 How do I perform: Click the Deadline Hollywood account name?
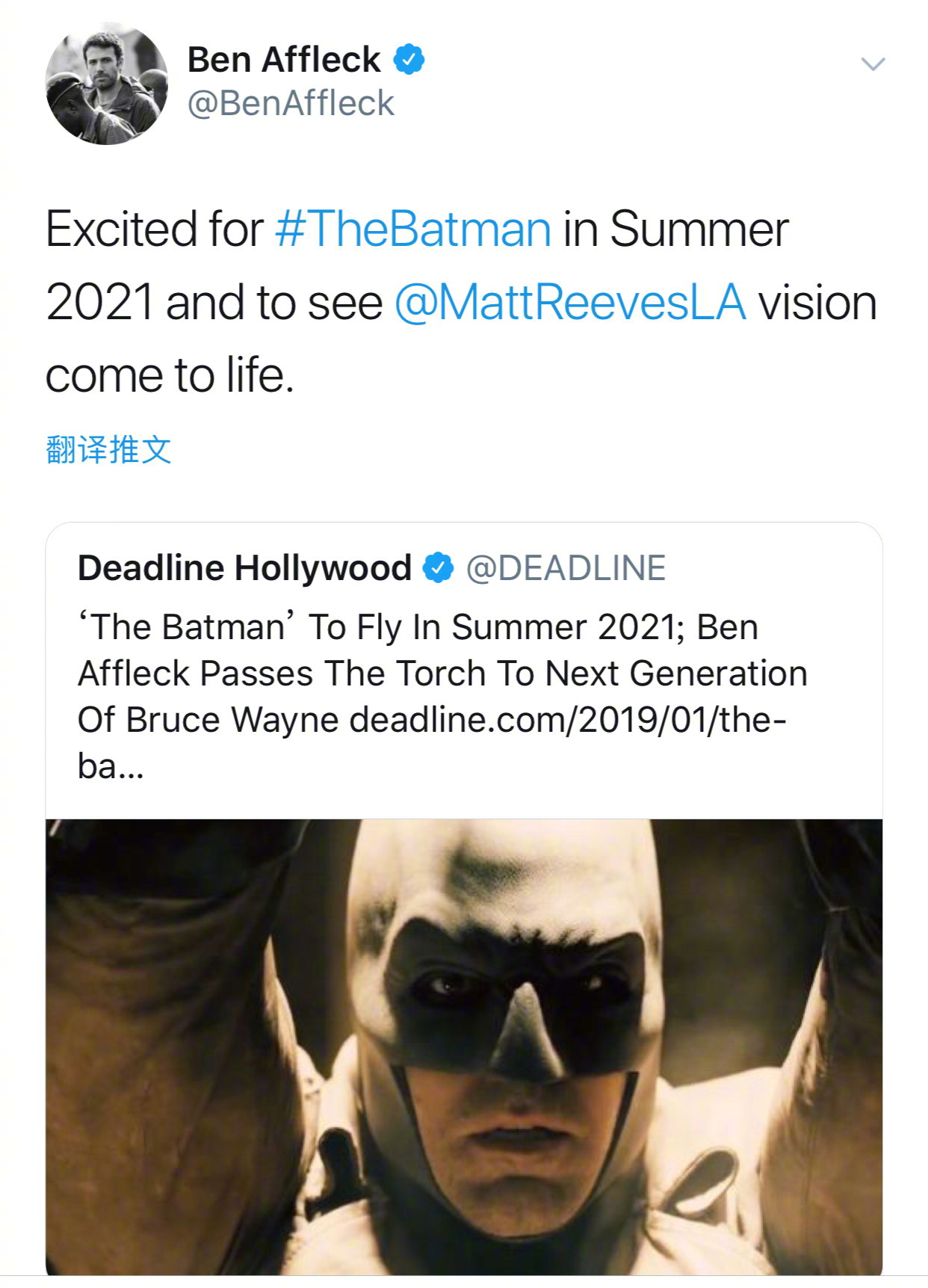(244, 568)
